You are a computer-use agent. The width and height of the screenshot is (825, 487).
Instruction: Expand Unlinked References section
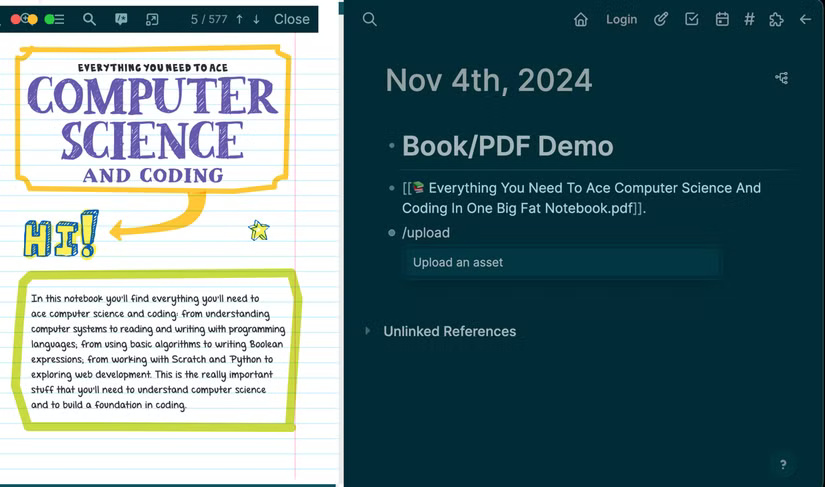click(368, 331)
